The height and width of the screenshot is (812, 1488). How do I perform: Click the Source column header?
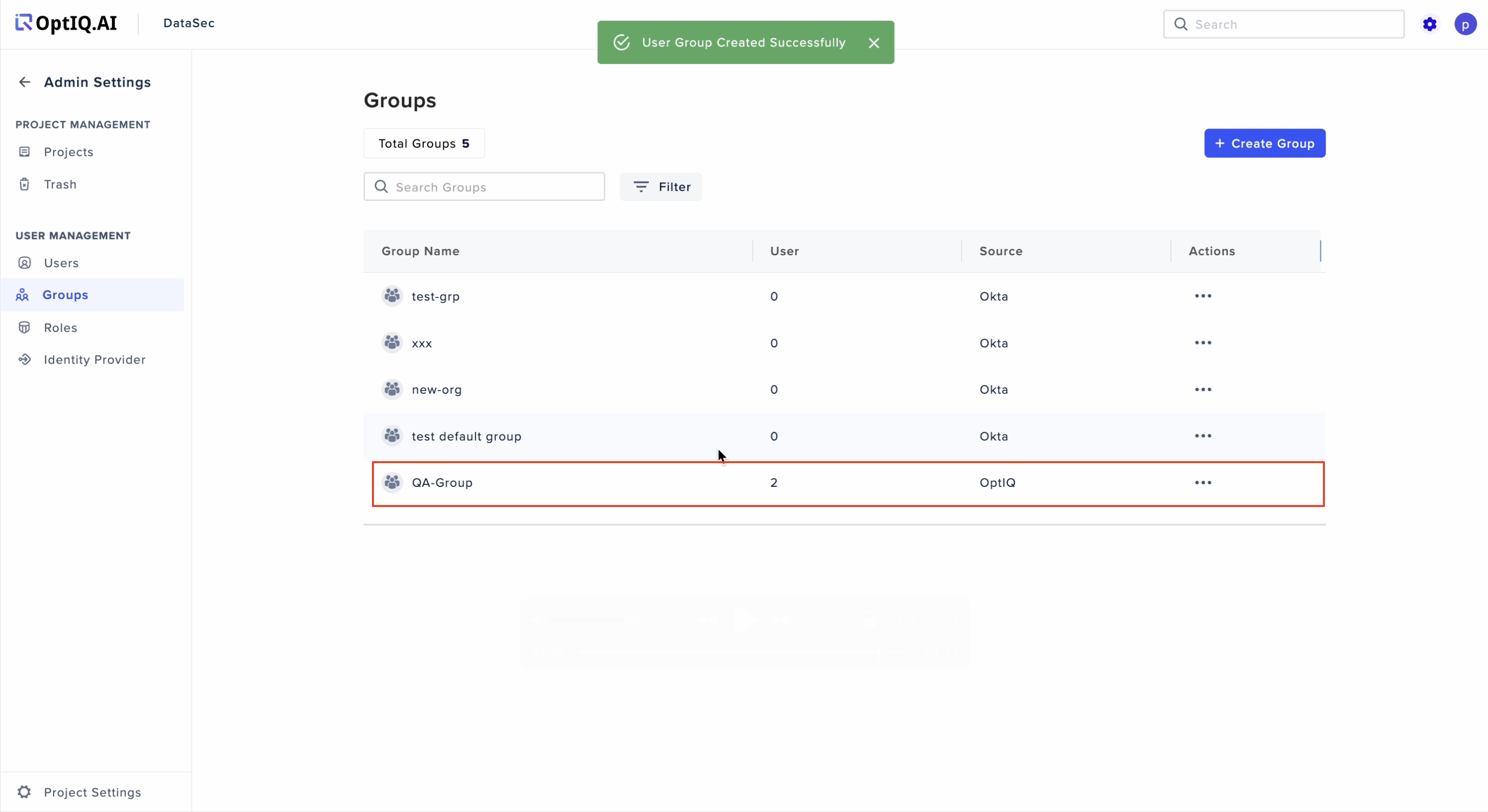[1001, 251]
